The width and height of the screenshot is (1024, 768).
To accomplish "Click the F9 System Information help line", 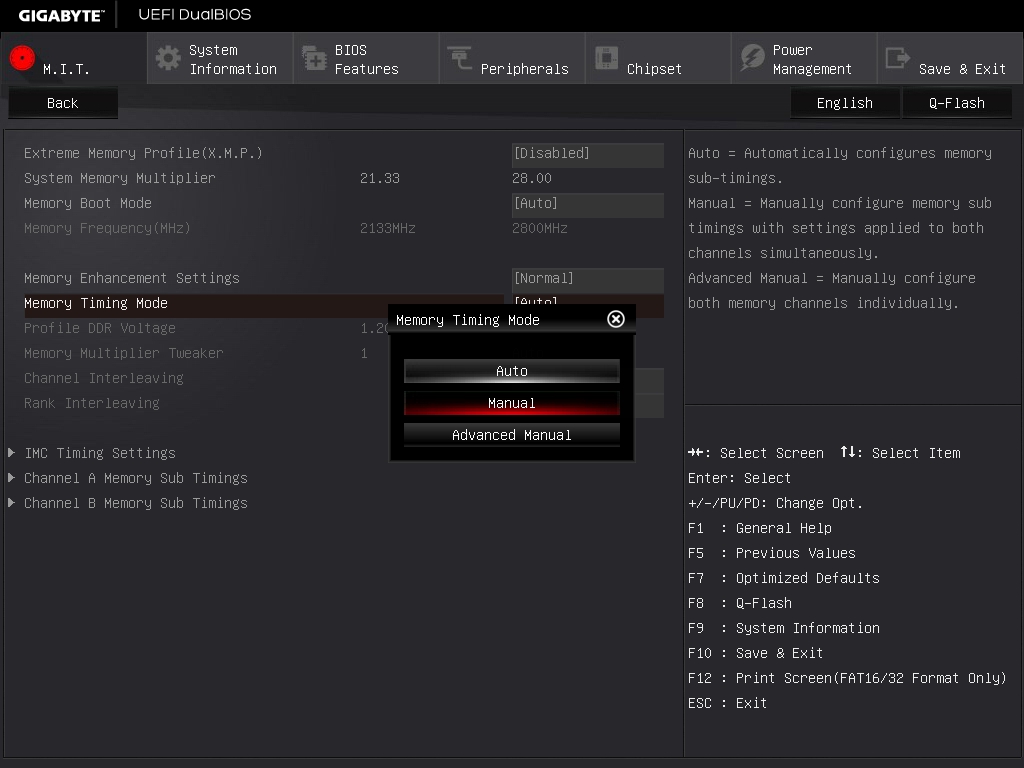I will [784, 628].
